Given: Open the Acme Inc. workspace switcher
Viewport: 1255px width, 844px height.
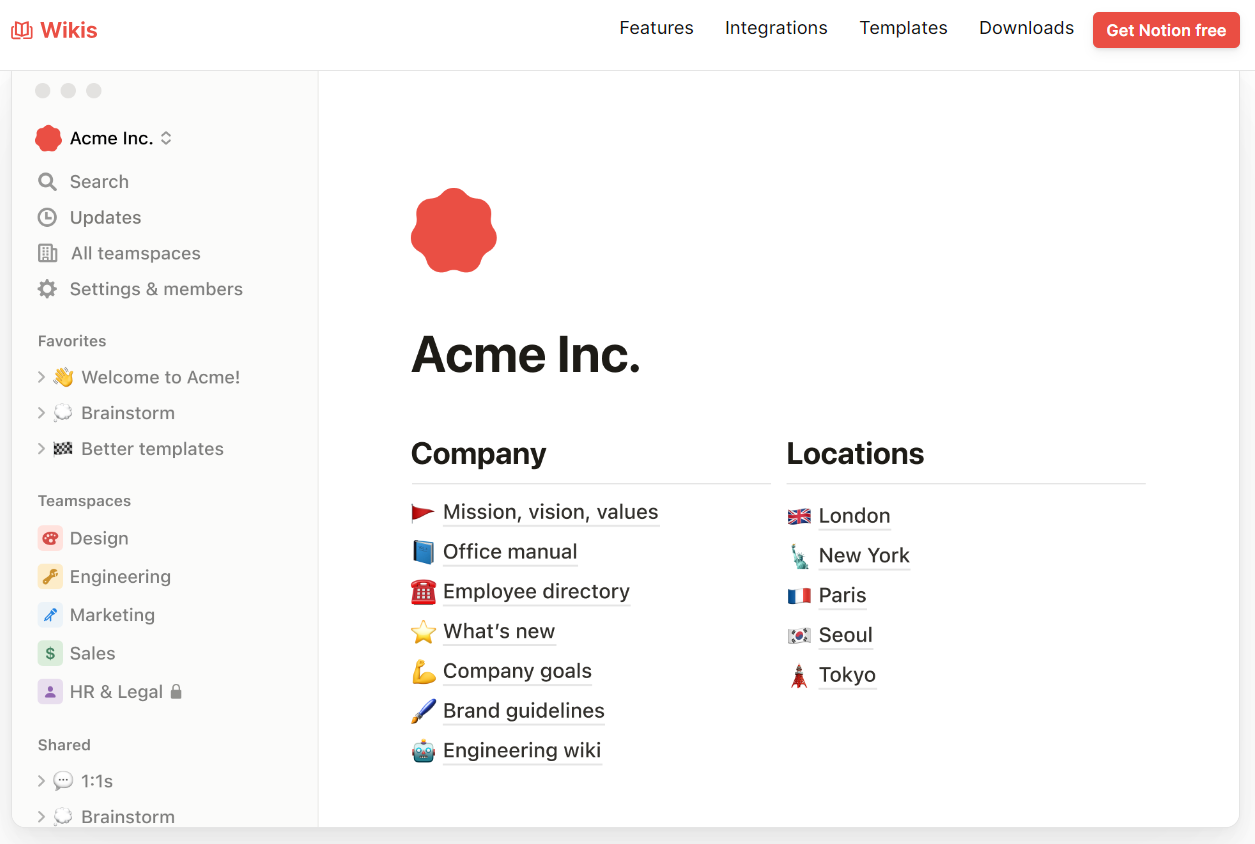Looking at the screenshot, I should click(x=104, y=139).
